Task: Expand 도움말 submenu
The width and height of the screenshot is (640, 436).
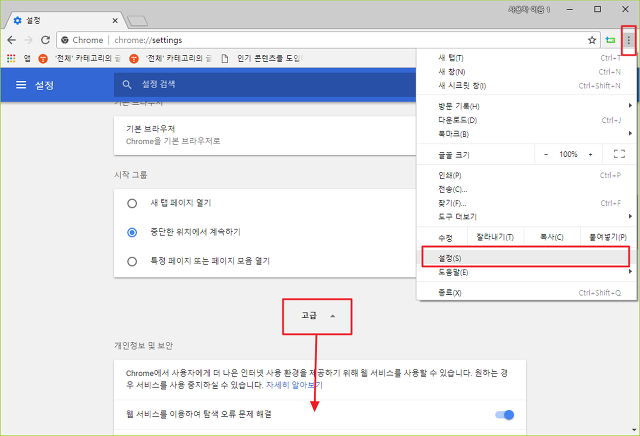Action: click(x=527, y=272)
